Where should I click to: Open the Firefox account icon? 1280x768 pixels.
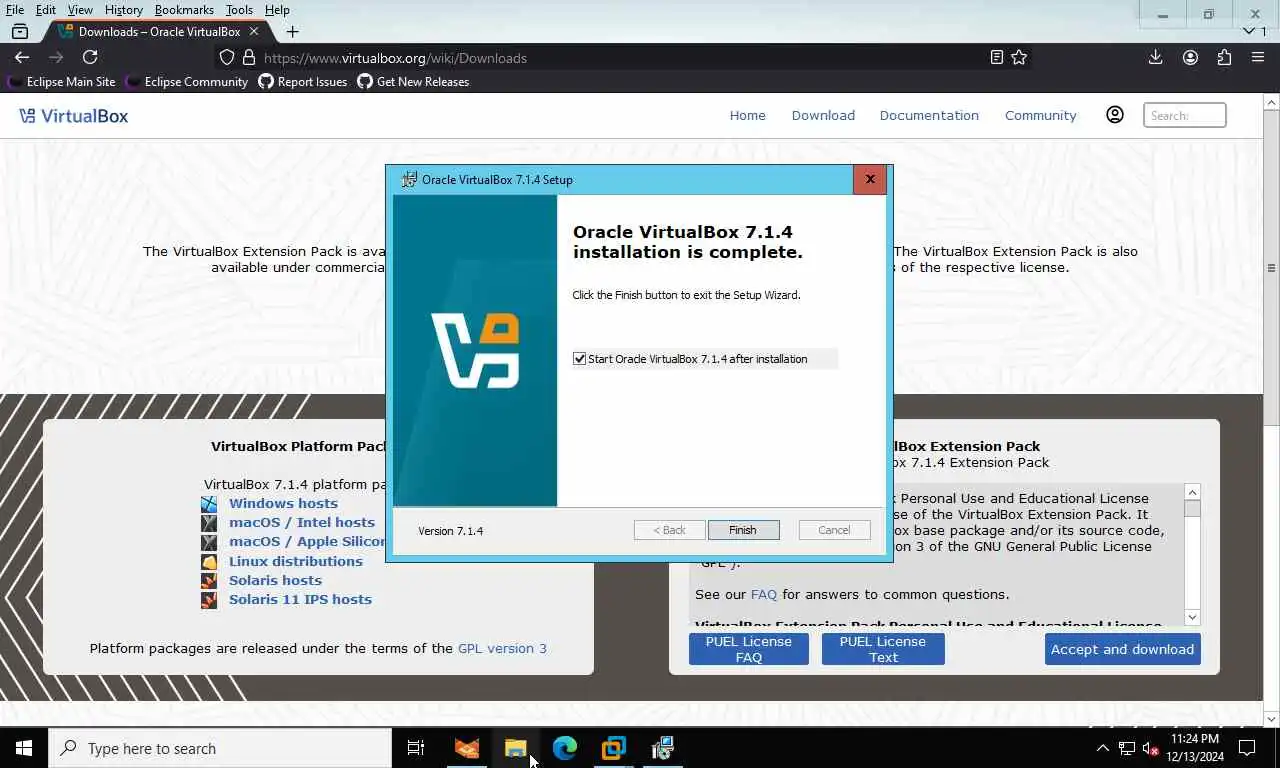pyautogui.click(x=1190, y=58)
